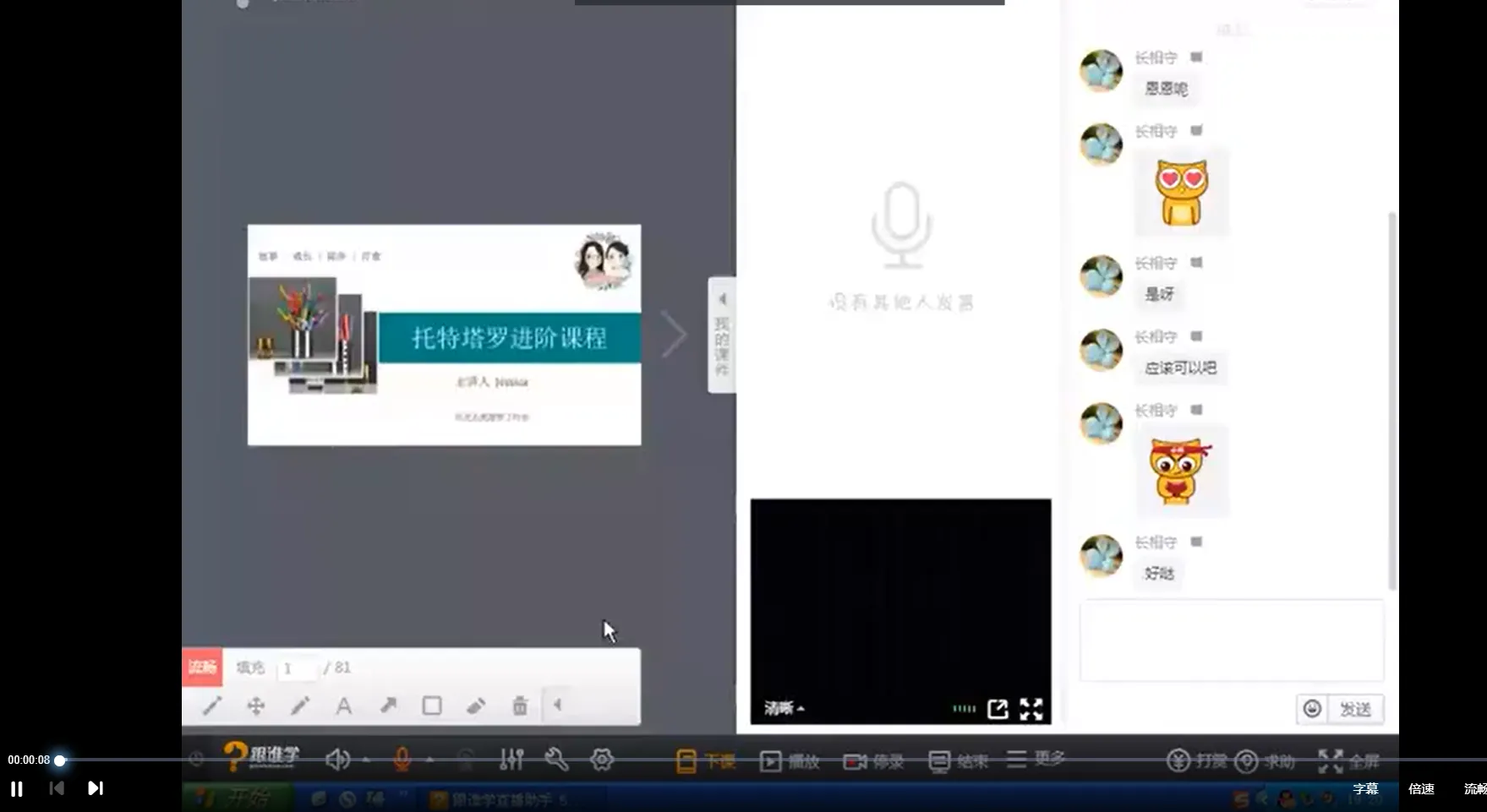1487x812 pixels.
Task: Toggle the speaker volume icon
Action: pos(337,760)
